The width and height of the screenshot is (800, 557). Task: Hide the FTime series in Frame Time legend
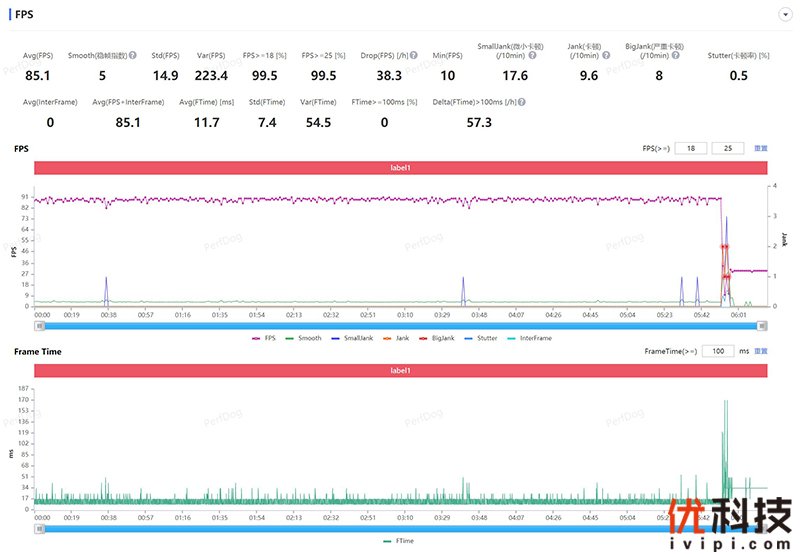[400, 541]
